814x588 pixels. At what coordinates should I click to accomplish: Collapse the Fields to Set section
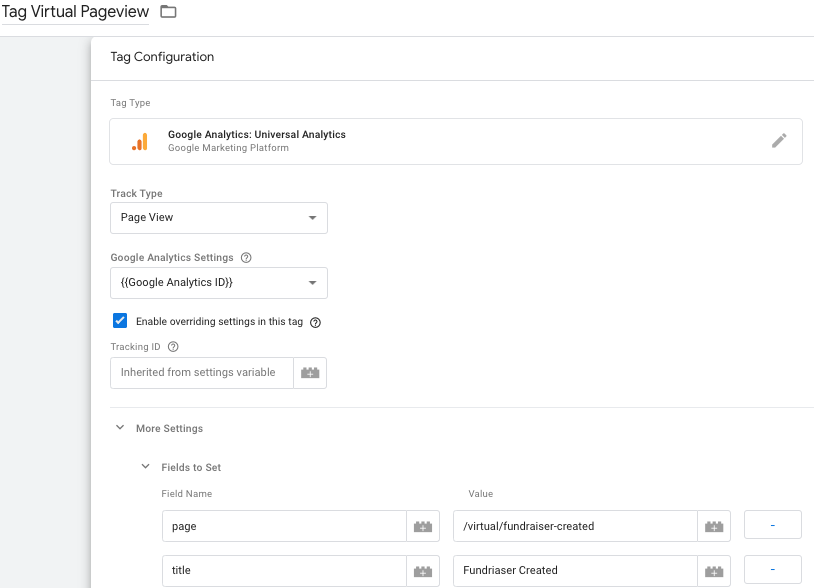pyautogui.click(x=146, y=467)
